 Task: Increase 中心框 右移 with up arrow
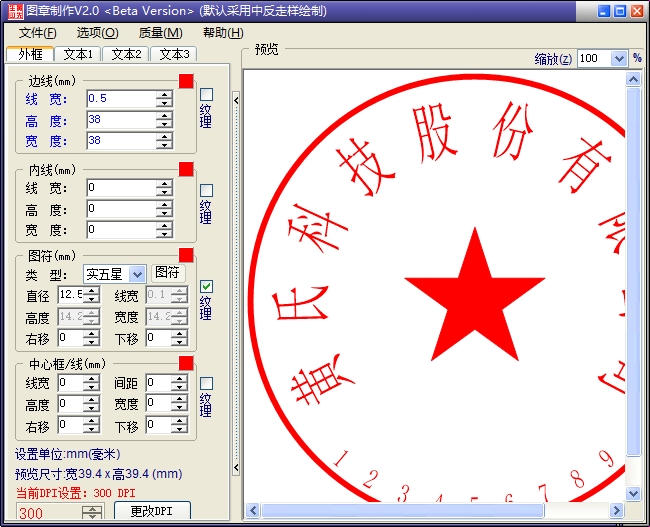pos(91,421)
